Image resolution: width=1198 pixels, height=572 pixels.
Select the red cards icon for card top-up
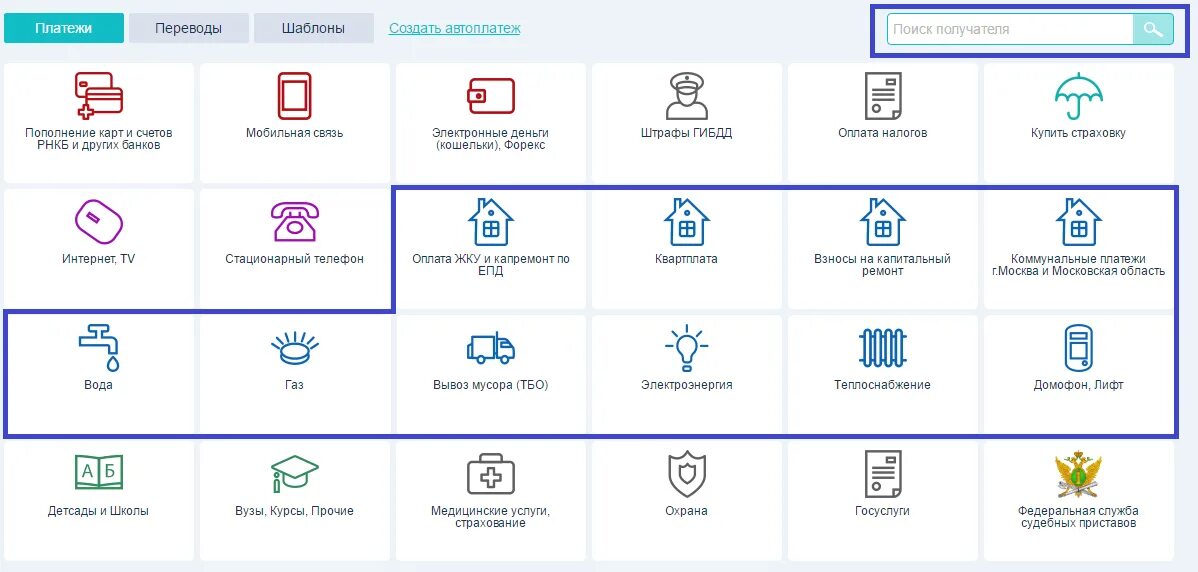[x=99, y=95]
